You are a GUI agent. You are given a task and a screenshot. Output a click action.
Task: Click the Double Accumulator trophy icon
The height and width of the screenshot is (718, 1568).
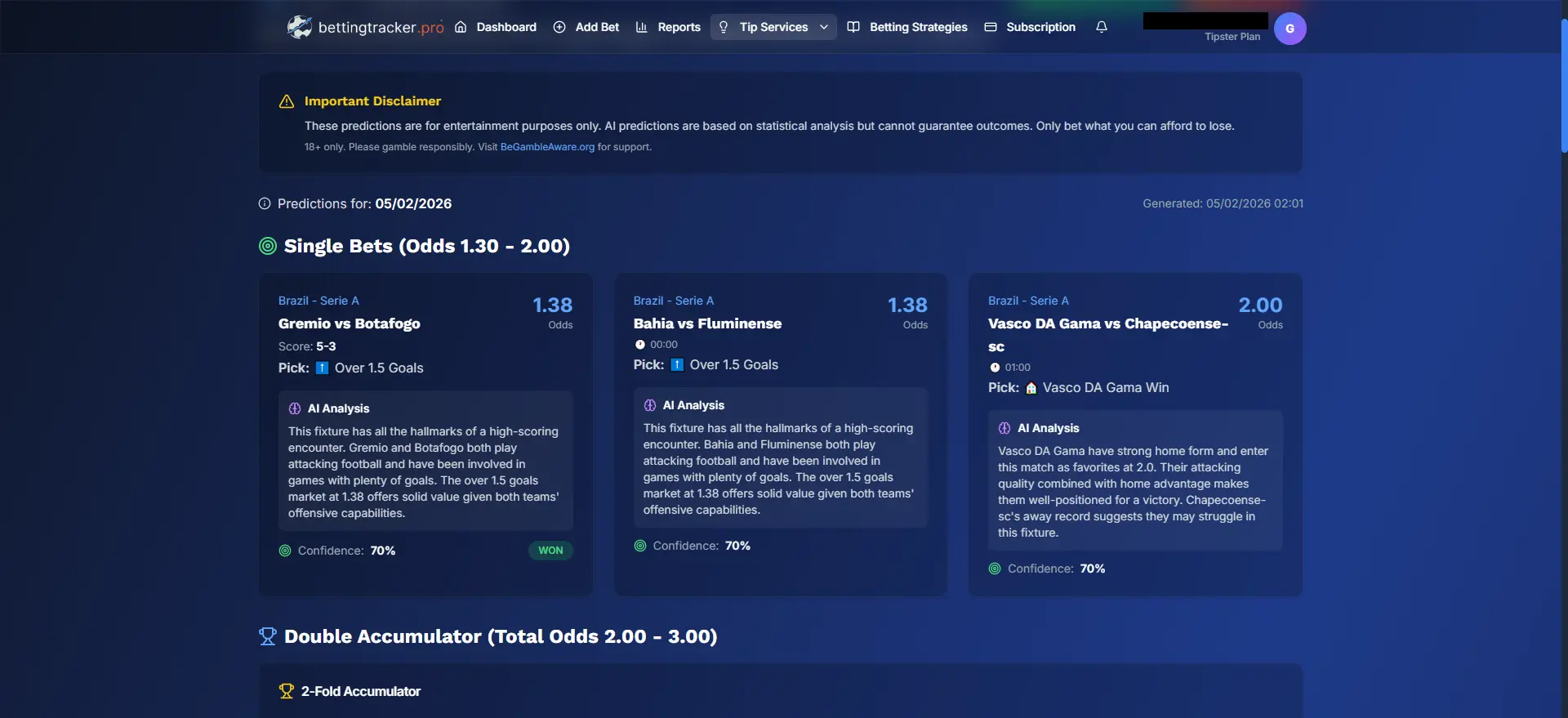[x=268, y=636]
